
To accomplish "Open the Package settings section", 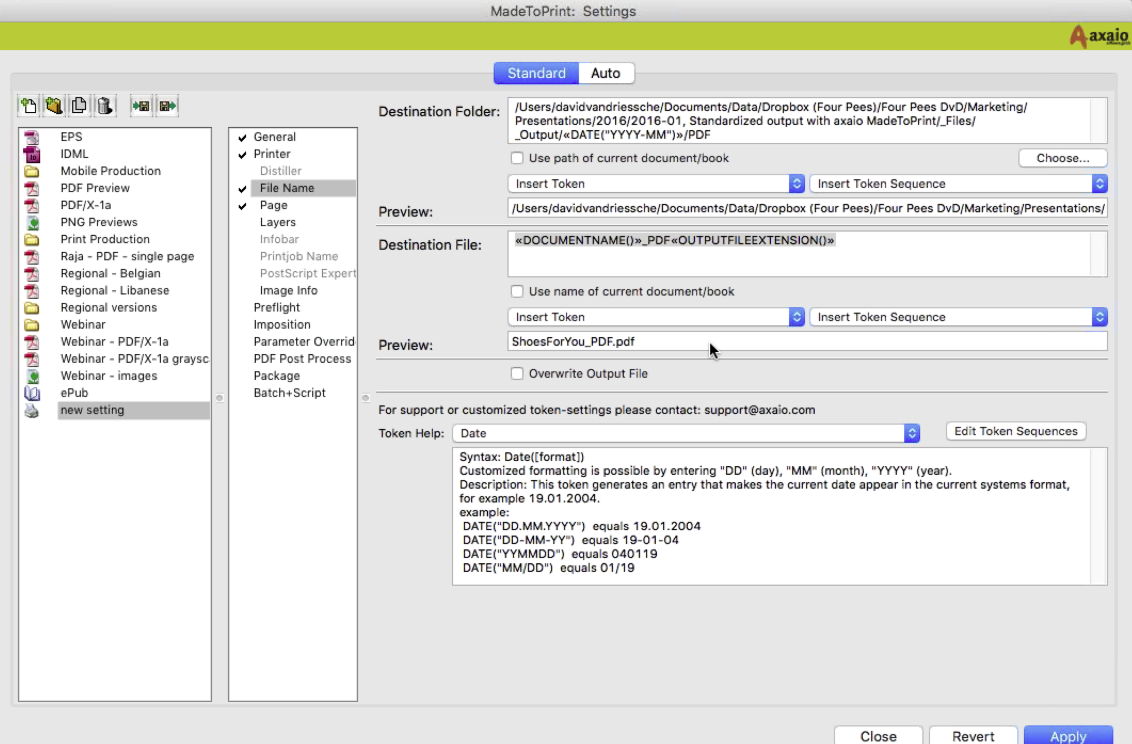I will tap(277, 376).
